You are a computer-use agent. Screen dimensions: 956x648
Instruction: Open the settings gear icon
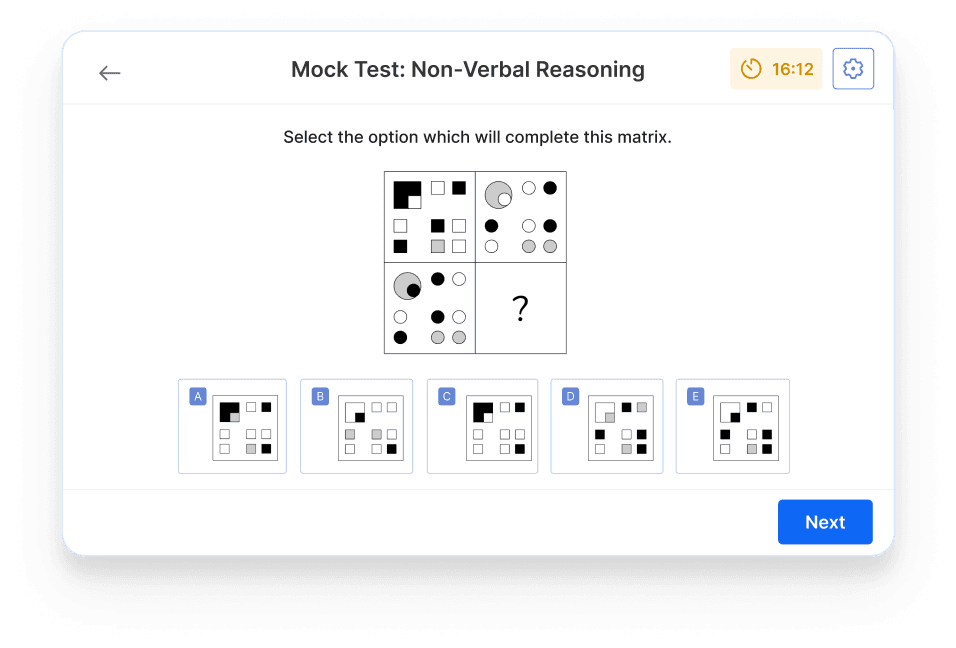[853, 68]
